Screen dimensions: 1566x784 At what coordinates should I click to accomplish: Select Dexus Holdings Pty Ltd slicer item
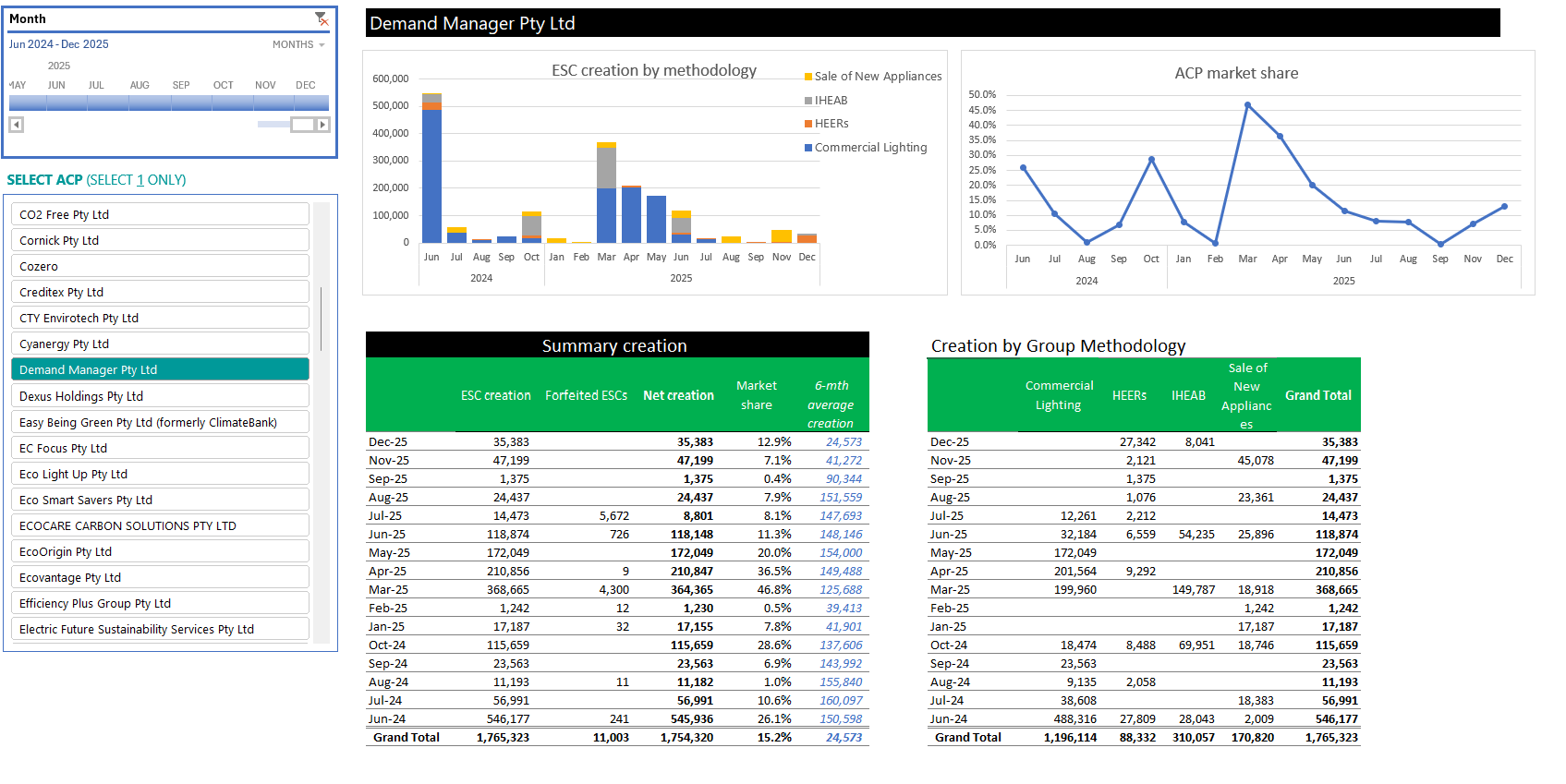point(160,396)
